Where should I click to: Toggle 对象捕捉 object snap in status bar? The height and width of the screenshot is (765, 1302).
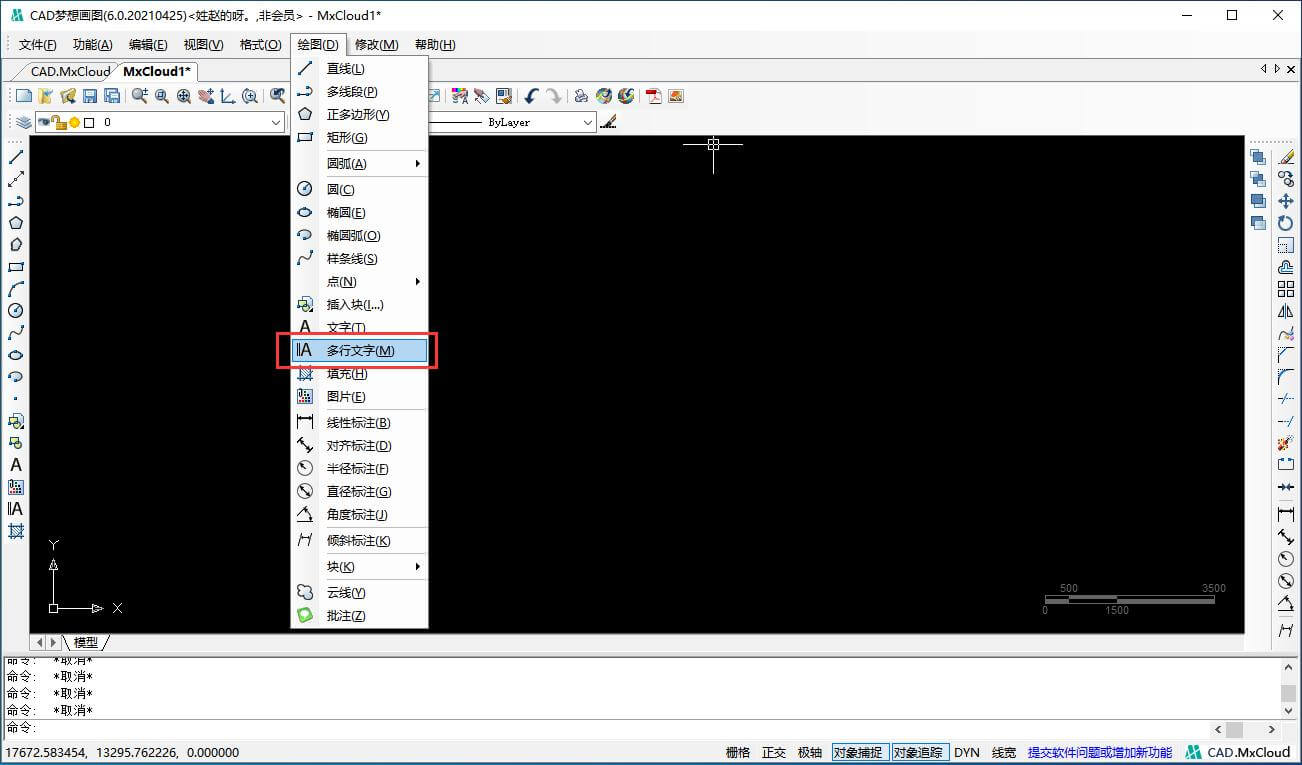tap(859, 752)
